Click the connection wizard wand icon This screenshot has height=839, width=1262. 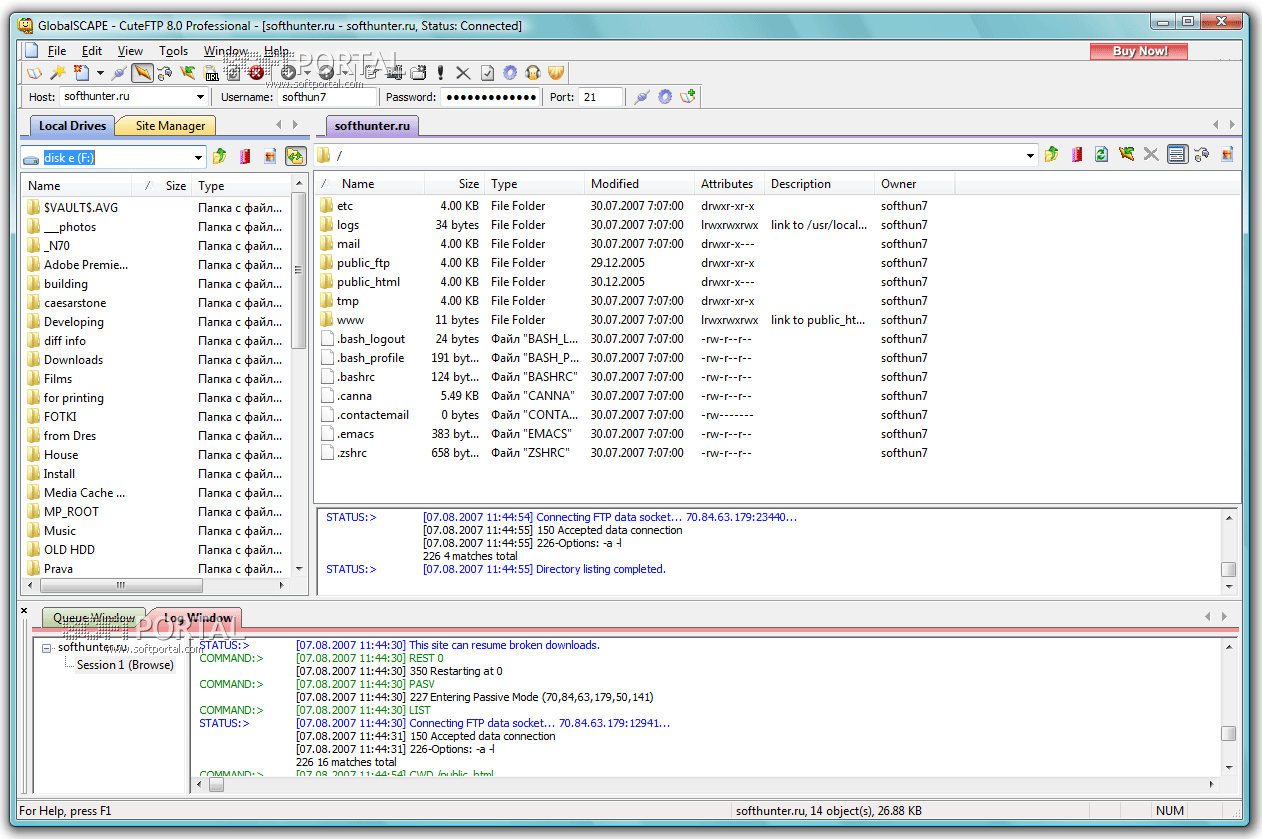click(58, 73)
